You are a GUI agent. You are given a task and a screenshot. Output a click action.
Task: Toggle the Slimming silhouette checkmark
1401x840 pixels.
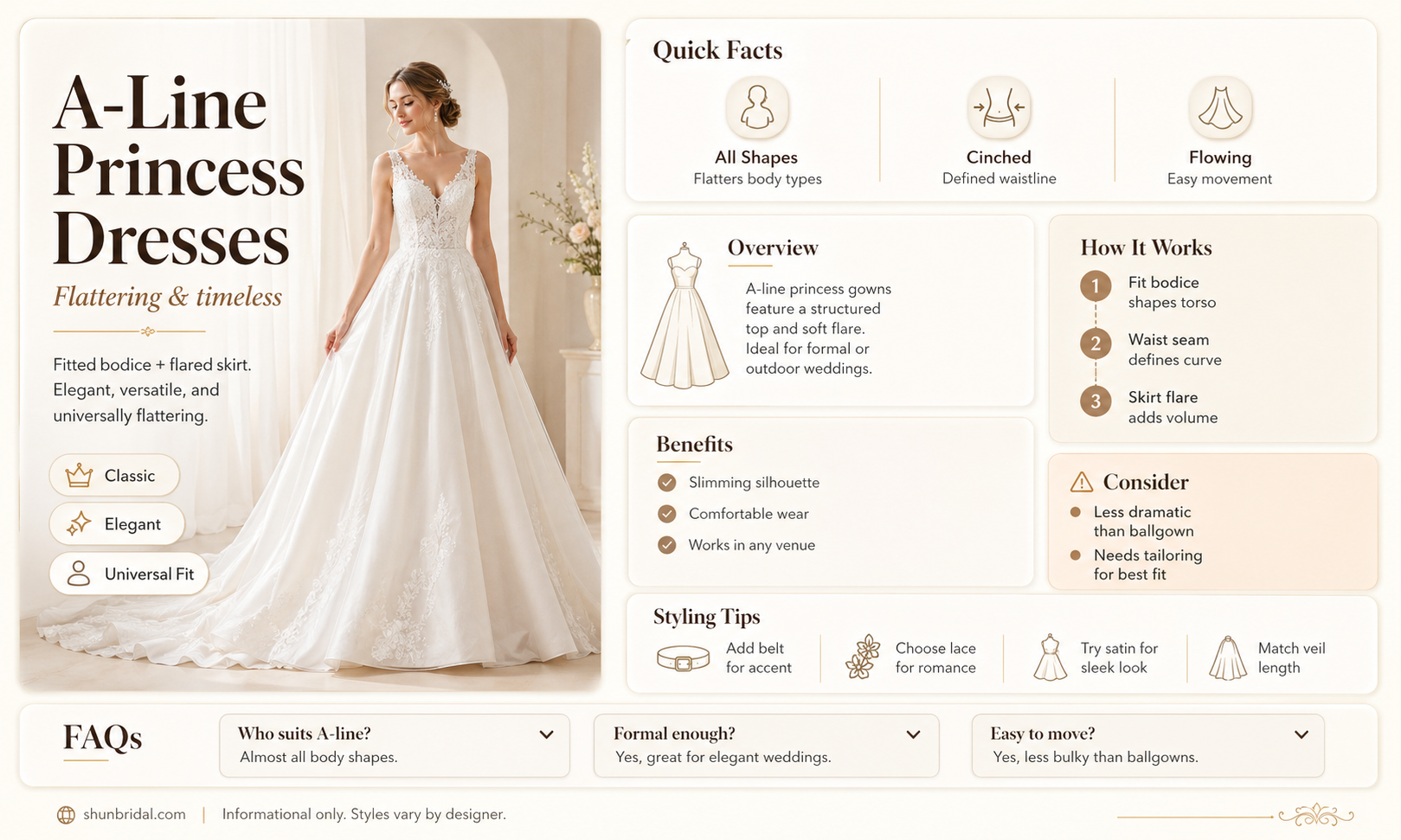[x=667, y=483]
